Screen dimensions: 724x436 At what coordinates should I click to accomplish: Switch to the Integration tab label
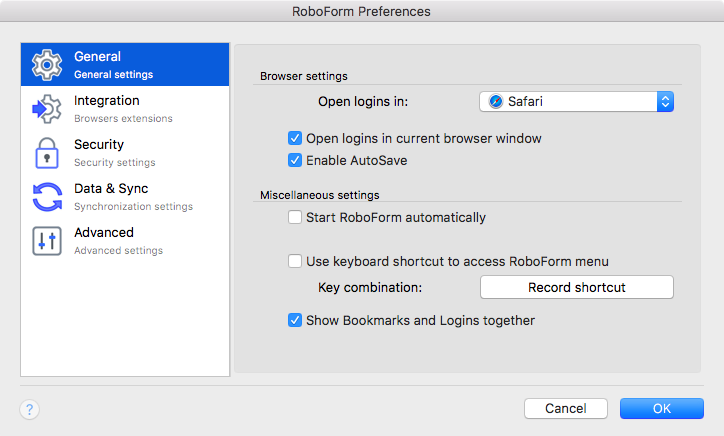[x=107, y=100]
